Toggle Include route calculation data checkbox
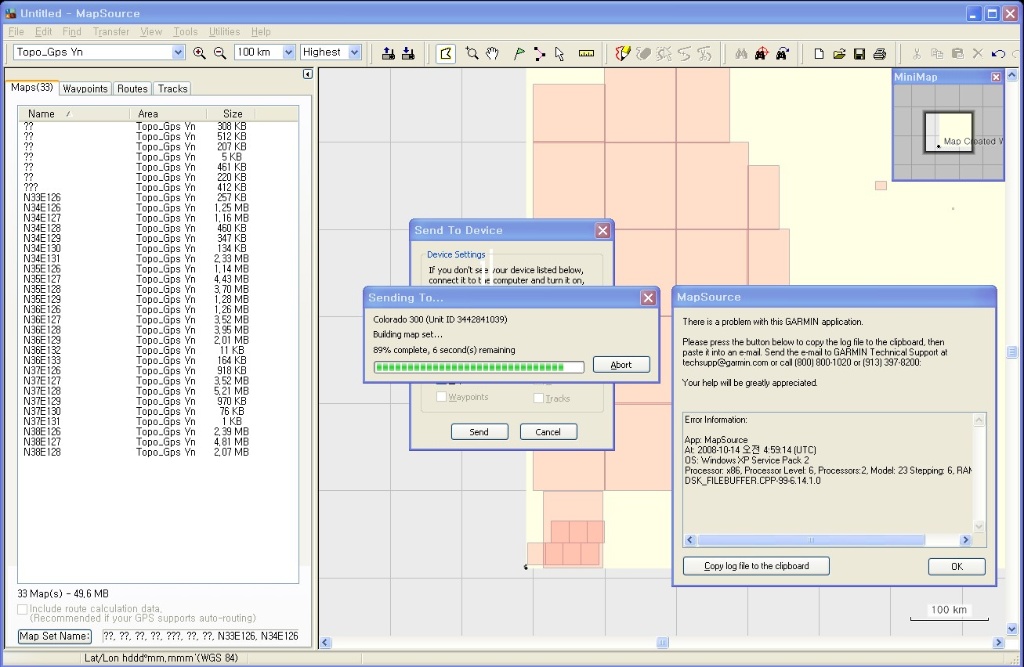This screenshot has height=667, width=1024. coord(22,610)
